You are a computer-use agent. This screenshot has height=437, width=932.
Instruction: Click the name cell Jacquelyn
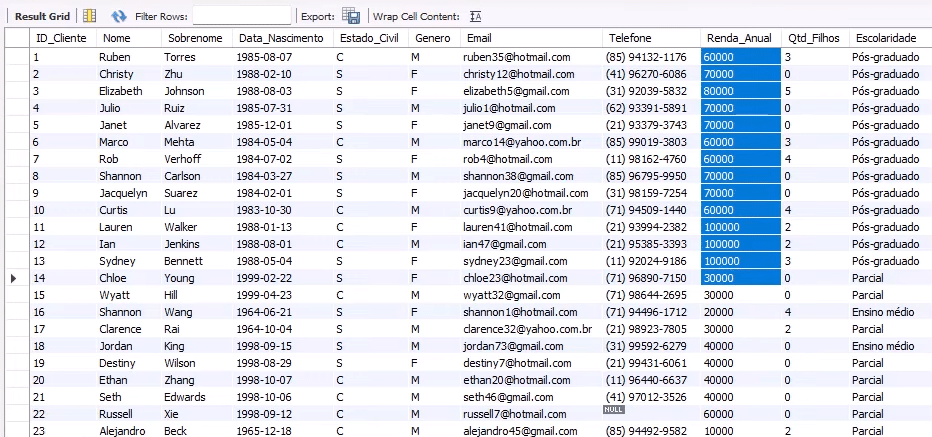[123, 193]
